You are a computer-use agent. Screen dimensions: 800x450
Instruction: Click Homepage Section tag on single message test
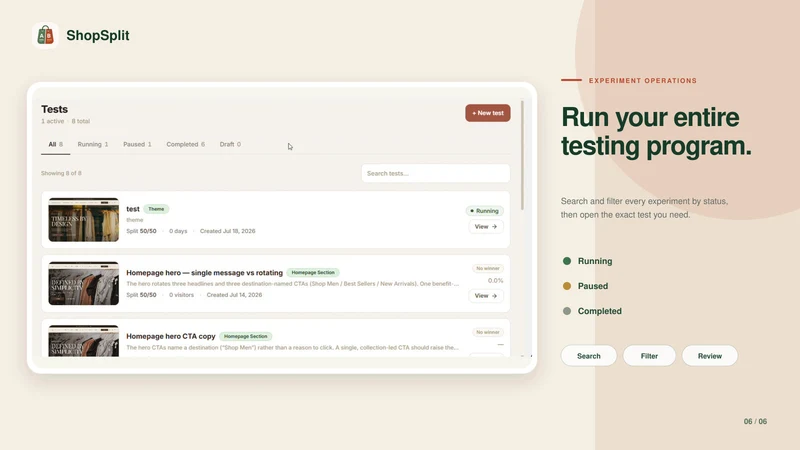tap(313, 273)
